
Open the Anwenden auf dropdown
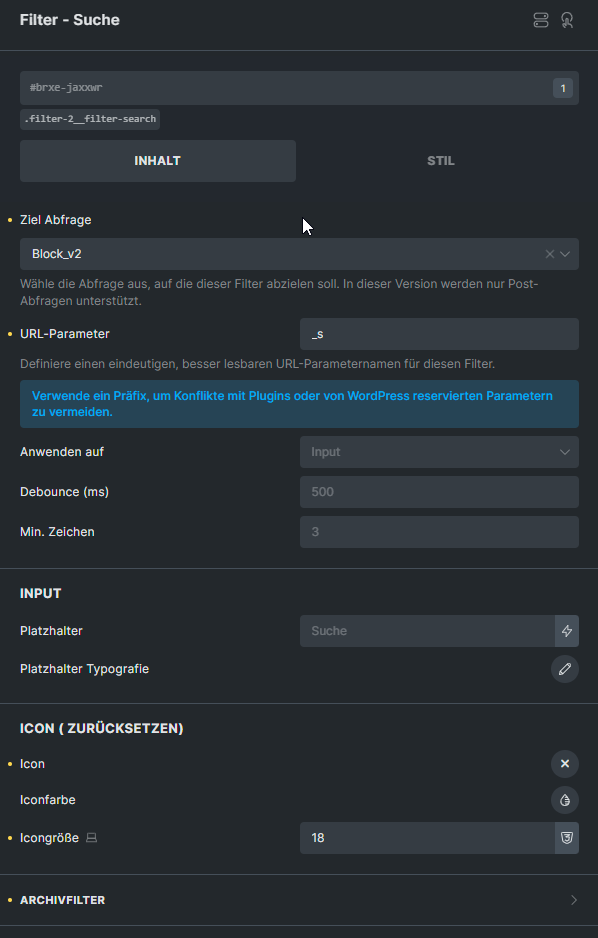pyautogui.click(x=439, y=452)
